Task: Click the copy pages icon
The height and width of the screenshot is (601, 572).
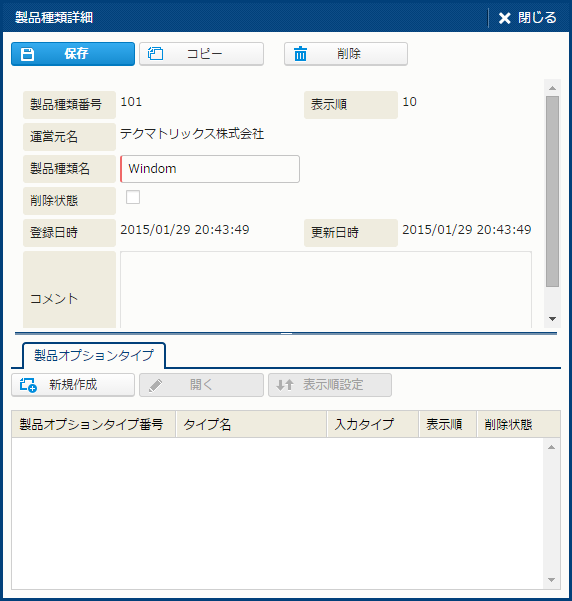Action: pyautogui.click(x=156, y=54)
